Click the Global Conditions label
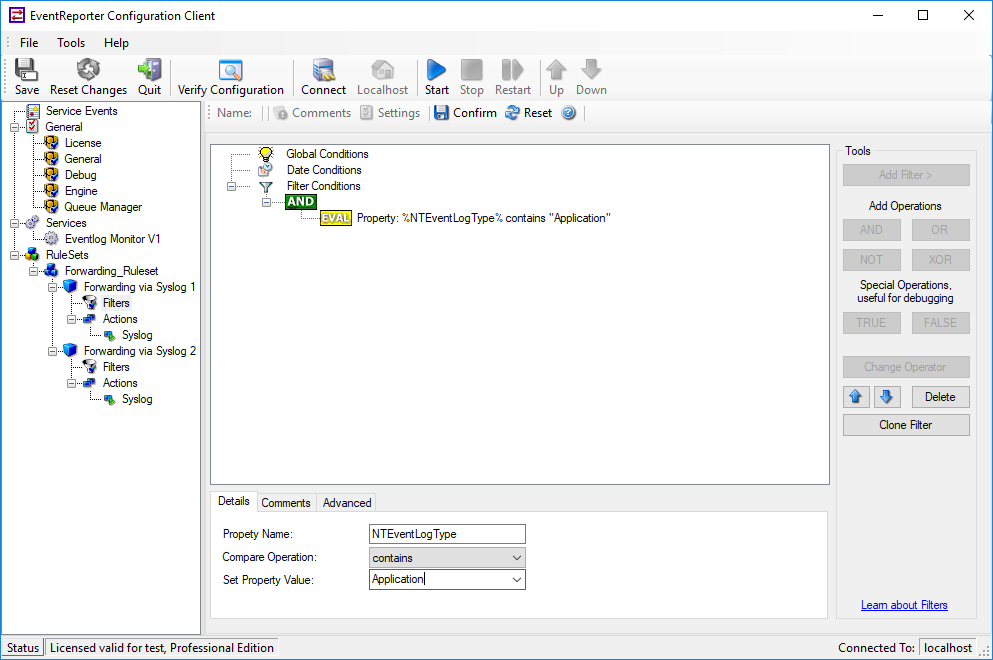 [x=327, y=154]
